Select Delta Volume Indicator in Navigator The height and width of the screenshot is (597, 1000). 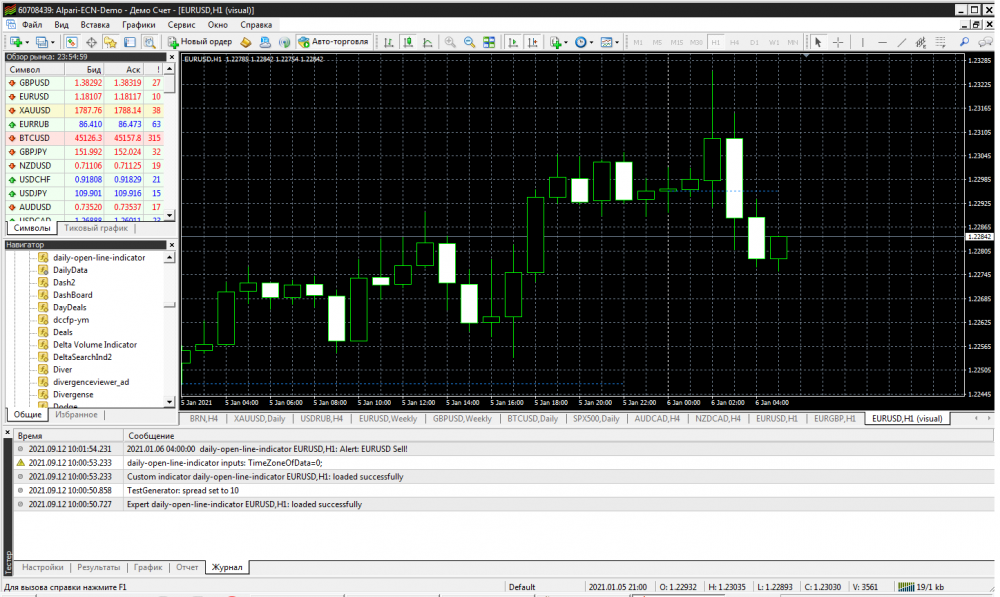point(95,344)
